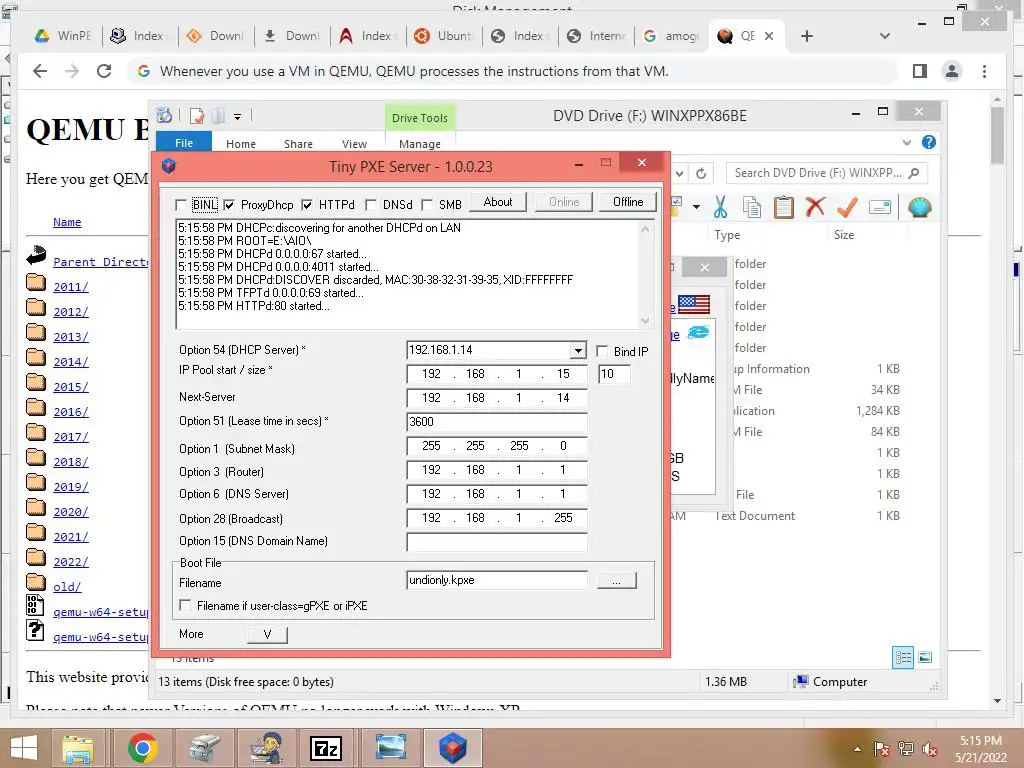Image resolution: width=1024 pixels, height=768 pixels.
Task: Open the quick access toolbar customize arrow
Action: 238,117
